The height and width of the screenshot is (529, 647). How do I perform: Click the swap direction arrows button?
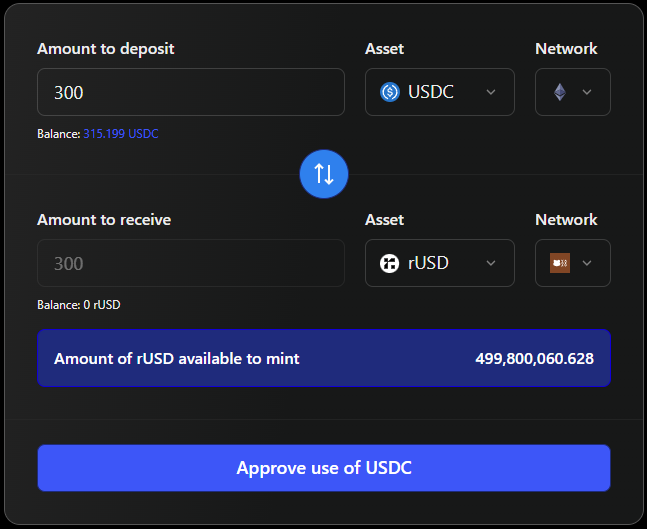tap(324, 174)
